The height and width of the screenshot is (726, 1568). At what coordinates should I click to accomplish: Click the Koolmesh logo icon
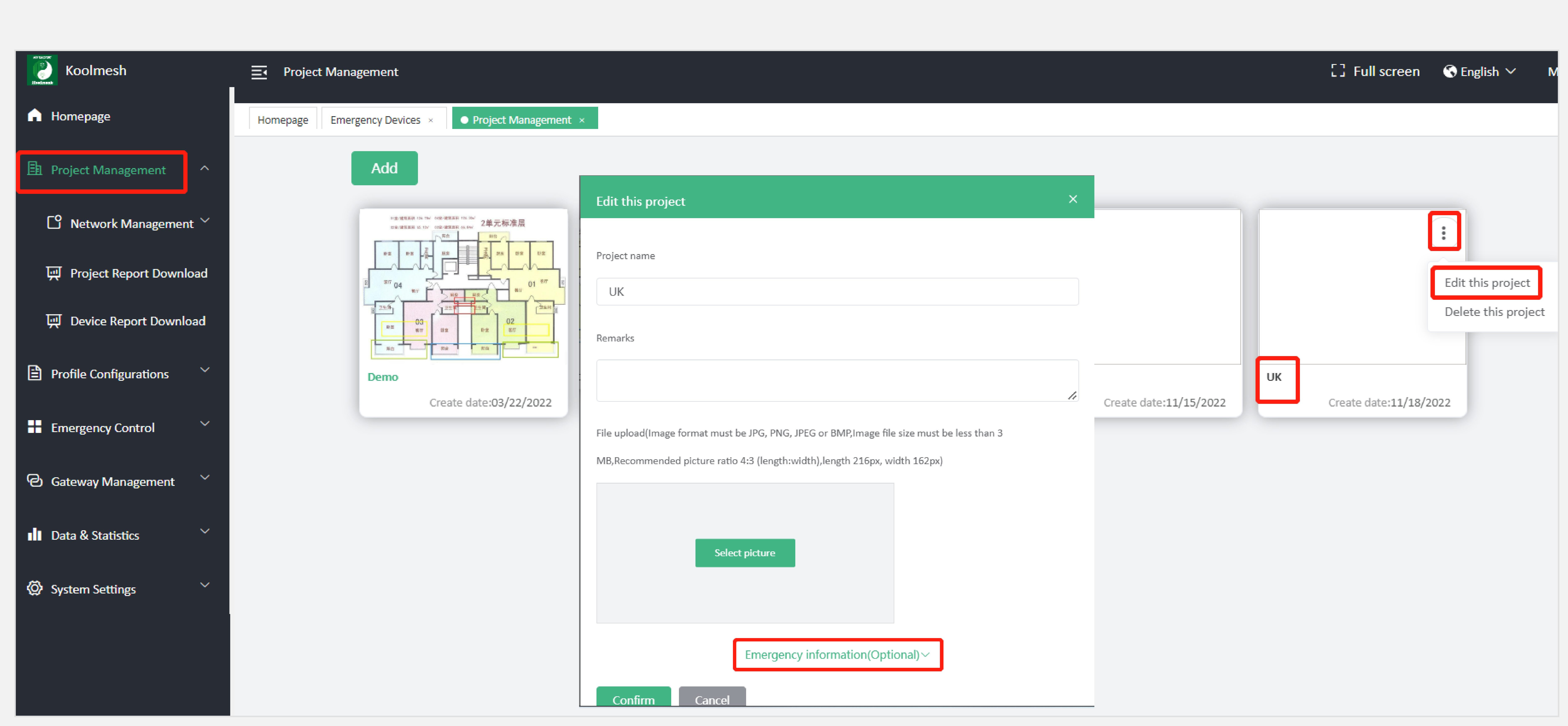pos(42,70)
